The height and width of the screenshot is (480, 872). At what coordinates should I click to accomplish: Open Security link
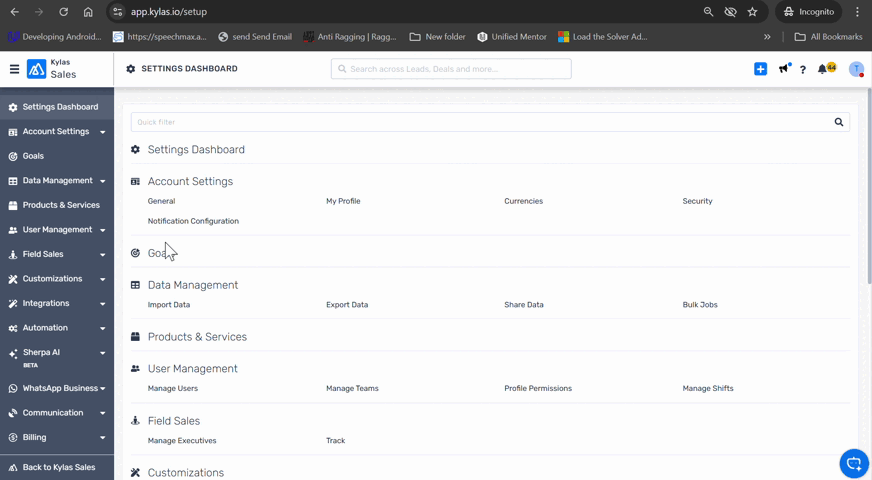(x=697, y=201)
